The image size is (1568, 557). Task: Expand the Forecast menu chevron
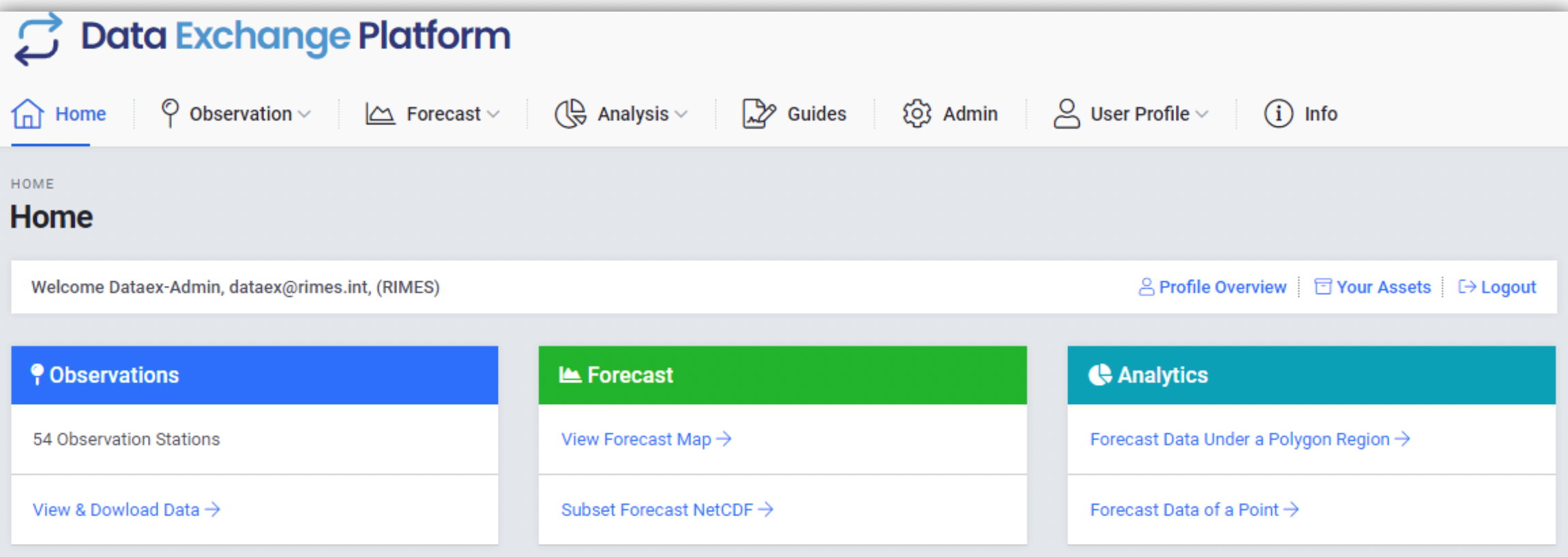coord(494,115)
